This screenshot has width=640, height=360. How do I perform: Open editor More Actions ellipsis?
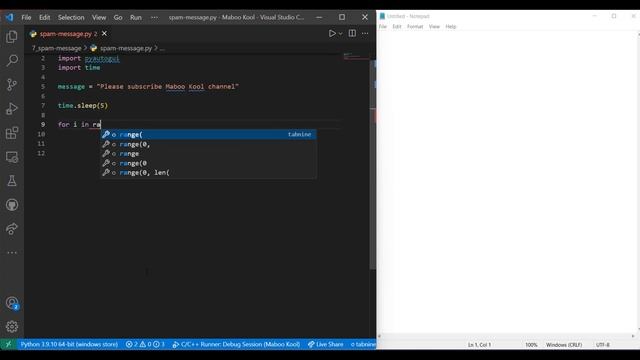pos(365,33)
